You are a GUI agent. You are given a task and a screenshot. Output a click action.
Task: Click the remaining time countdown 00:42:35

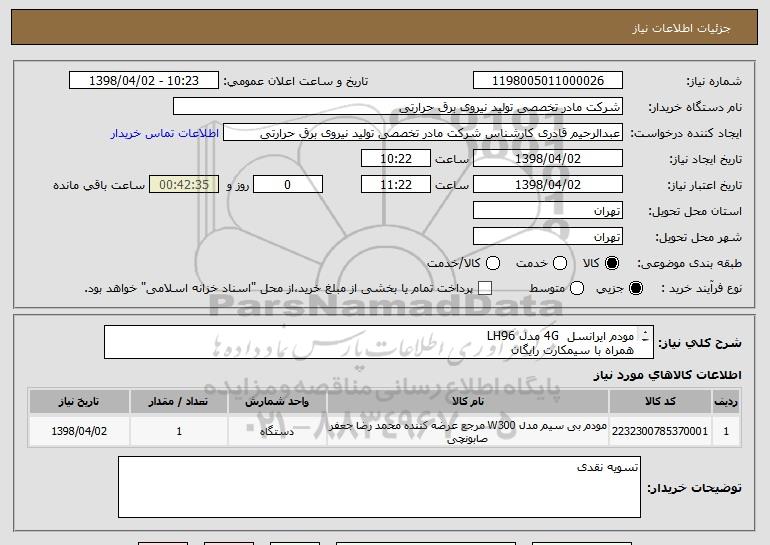184,185
